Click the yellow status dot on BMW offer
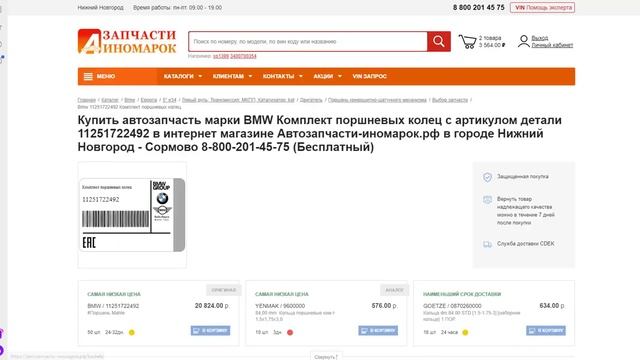This screenshot has height=360, width=640. click(131, 332)
